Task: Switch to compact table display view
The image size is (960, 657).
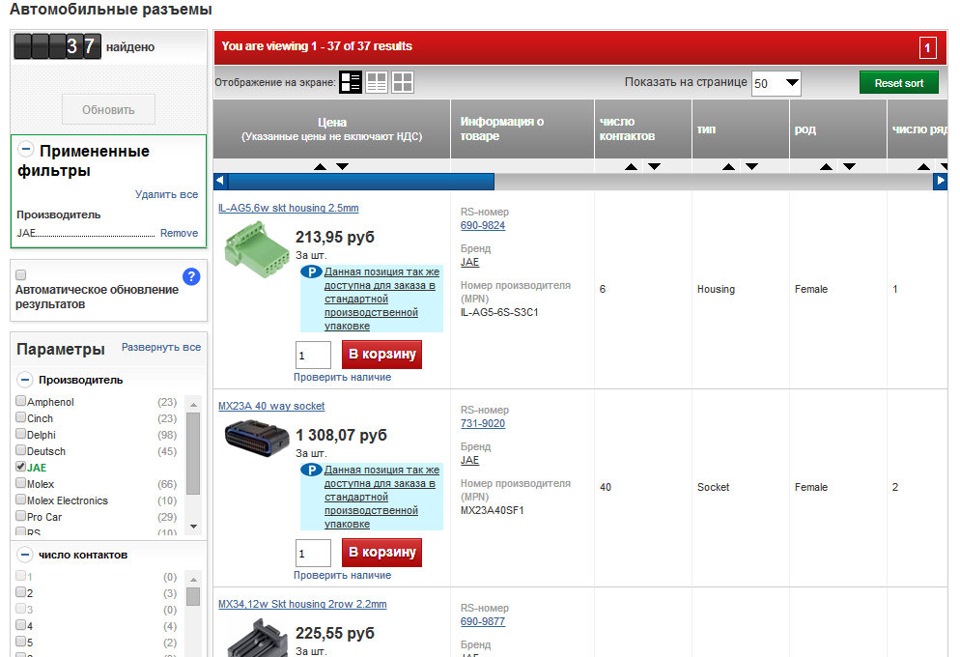Action: click(x=376, y=82)
